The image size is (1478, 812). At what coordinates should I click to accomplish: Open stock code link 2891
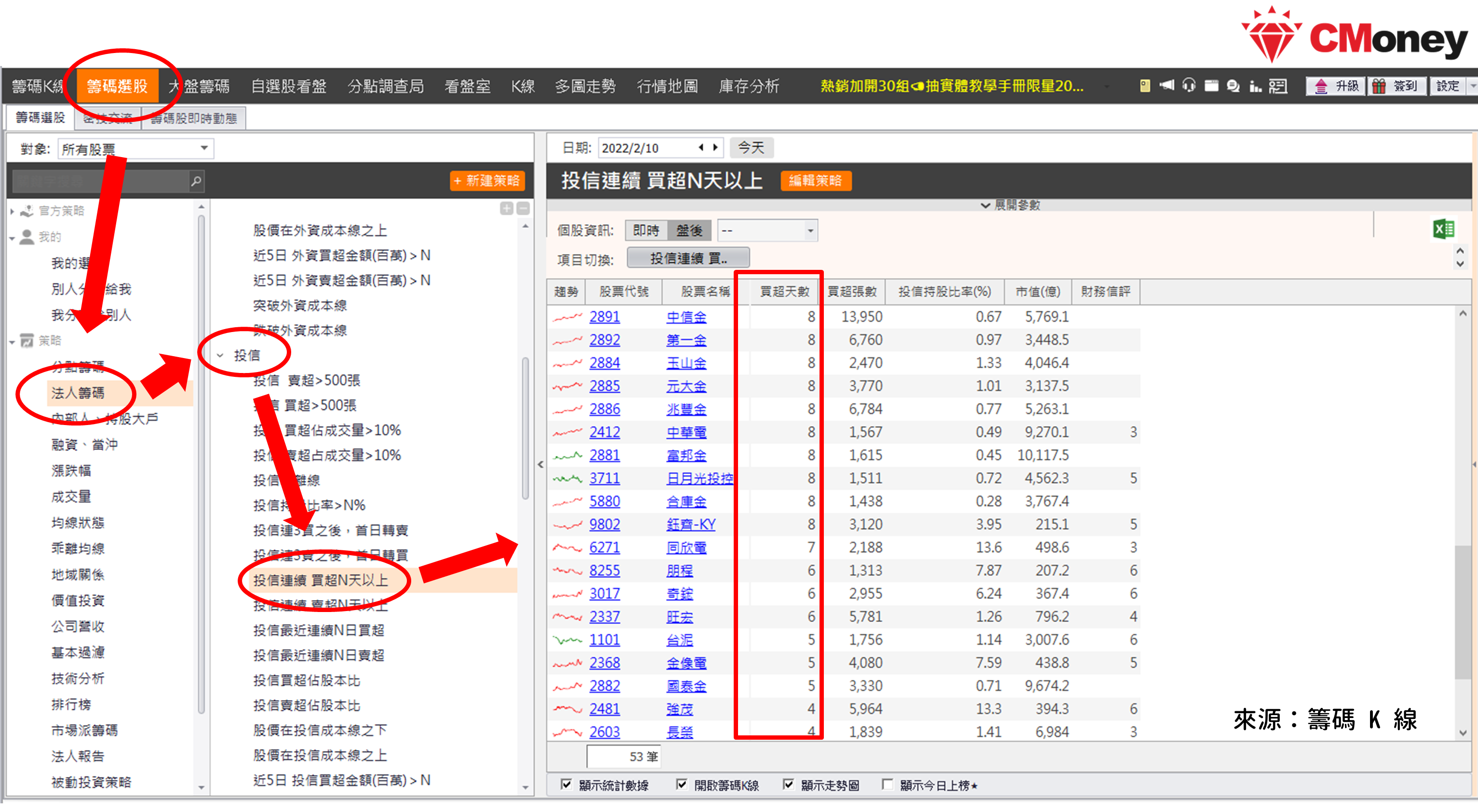click(604, 317)
